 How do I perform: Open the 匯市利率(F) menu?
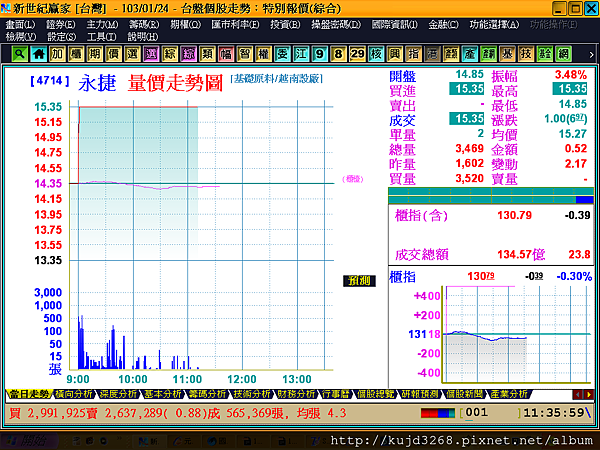235,24
